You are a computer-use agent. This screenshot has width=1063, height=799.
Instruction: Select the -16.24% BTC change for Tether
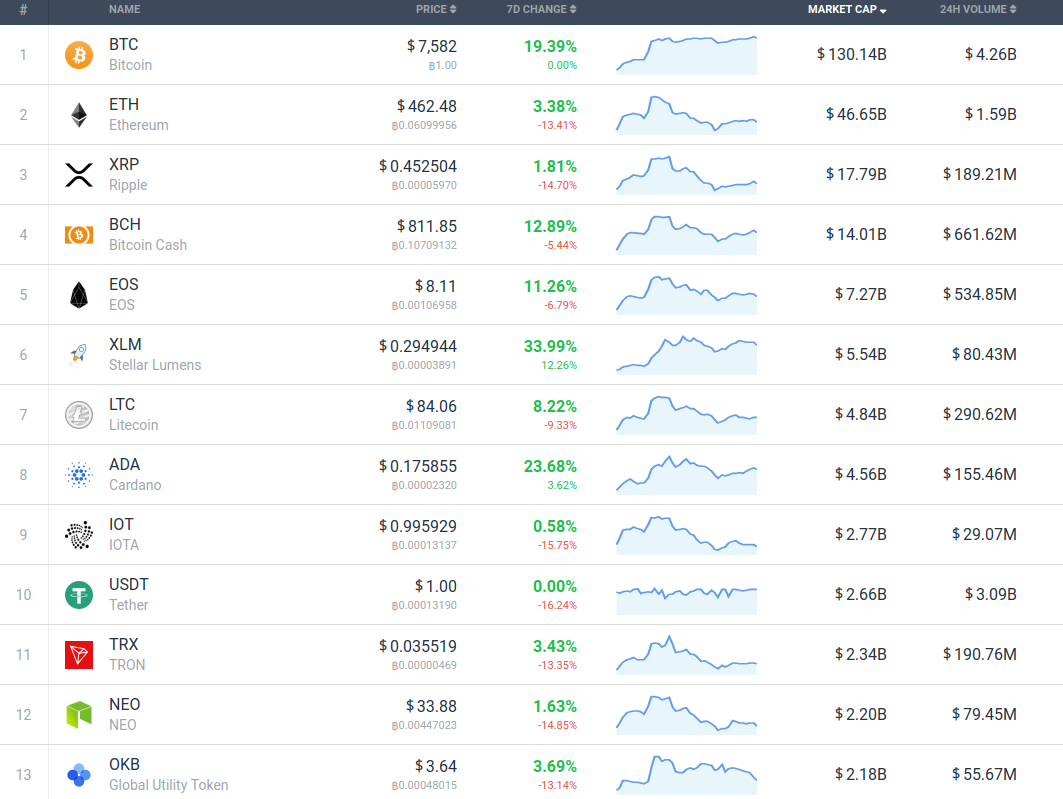(x=557, y=605)
